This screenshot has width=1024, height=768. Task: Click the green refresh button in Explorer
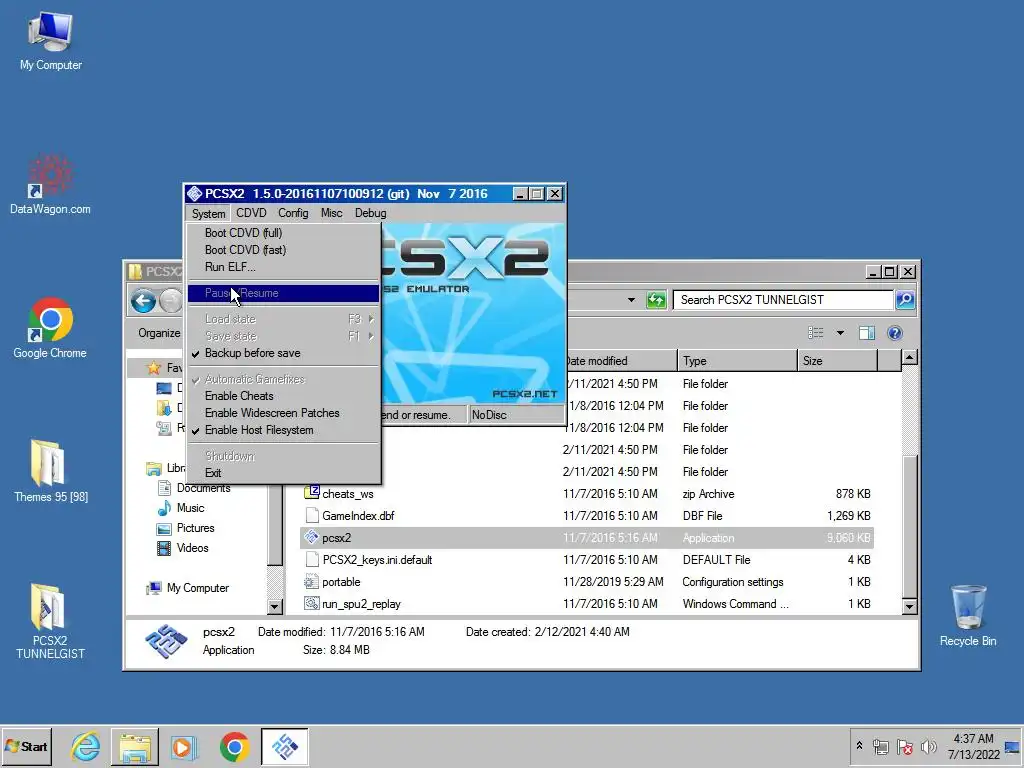(x=655, y=300)
